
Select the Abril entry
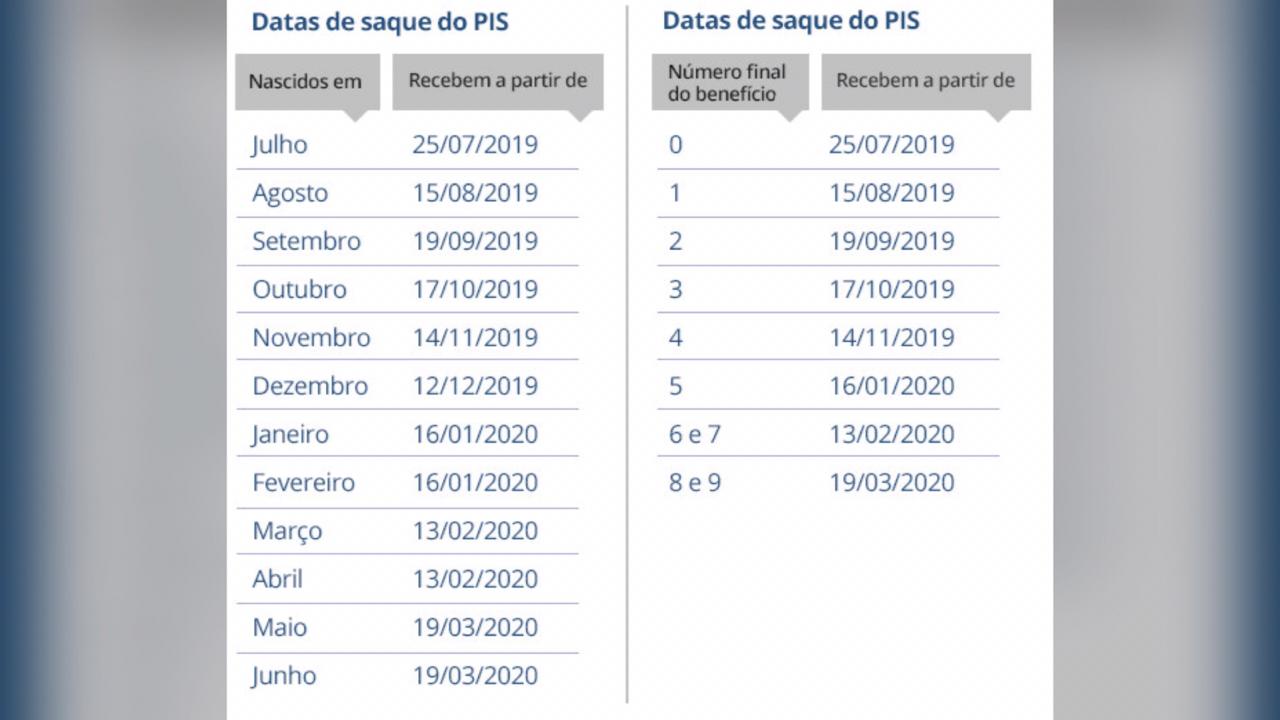point(277,579)
